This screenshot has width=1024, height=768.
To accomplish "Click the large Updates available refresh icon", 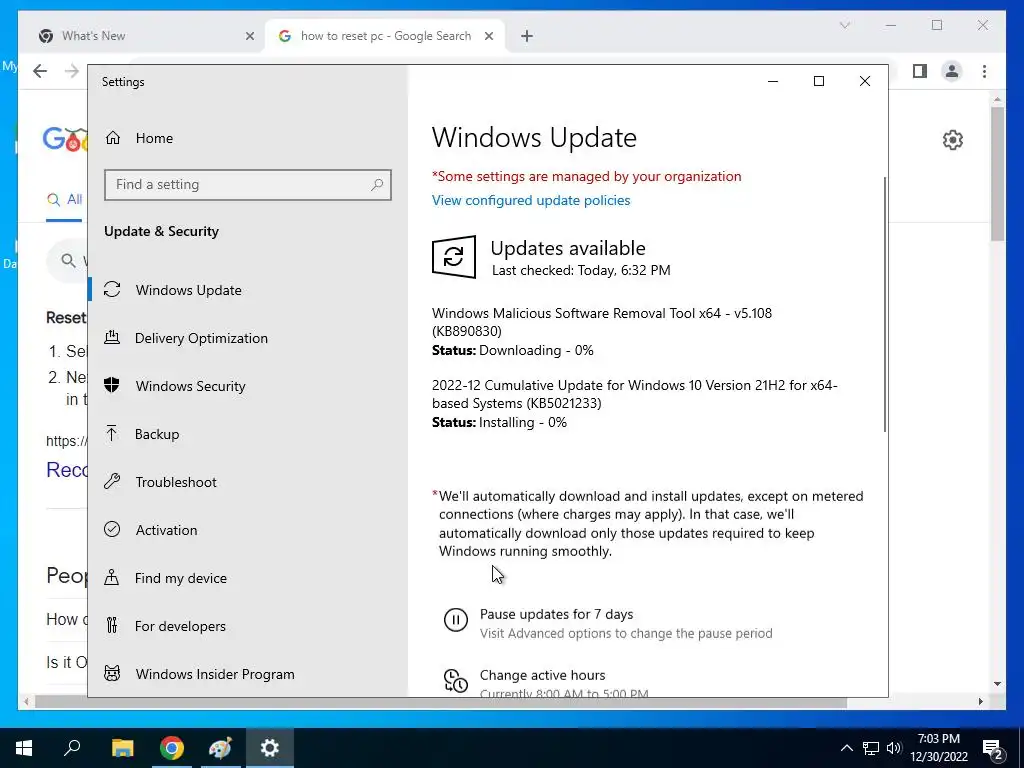I will click(454, 257).
